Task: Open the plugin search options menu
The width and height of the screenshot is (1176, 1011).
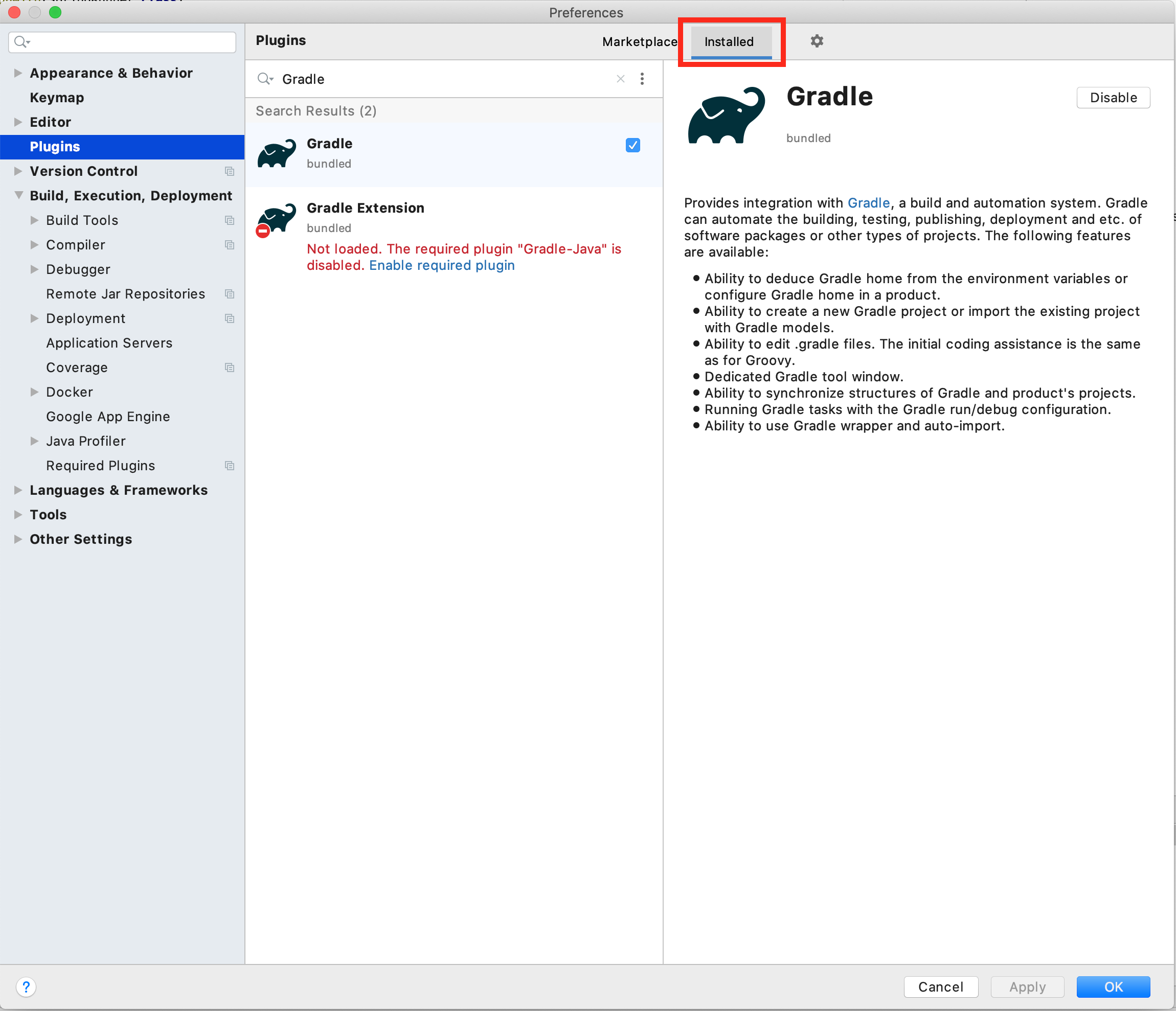Action: coord(642,79)
